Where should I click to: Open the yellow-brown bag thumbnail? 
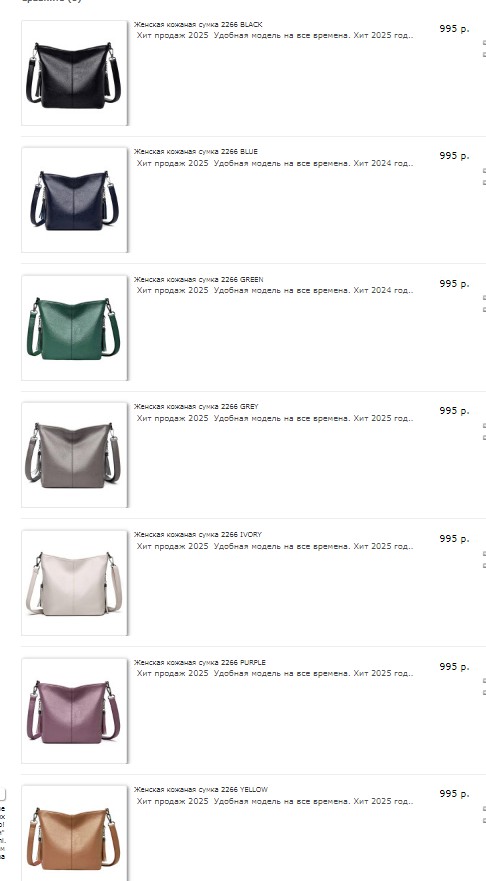(74, 833)
